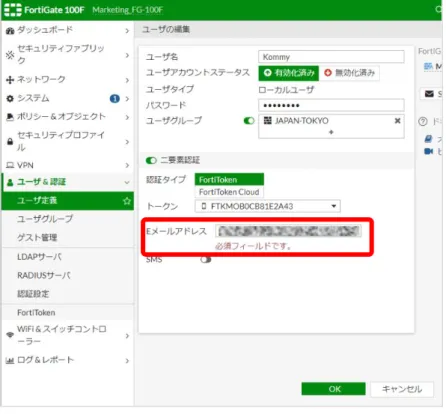Click the OK button
Screen dimensions: 446x414
[x=333, y=389]
